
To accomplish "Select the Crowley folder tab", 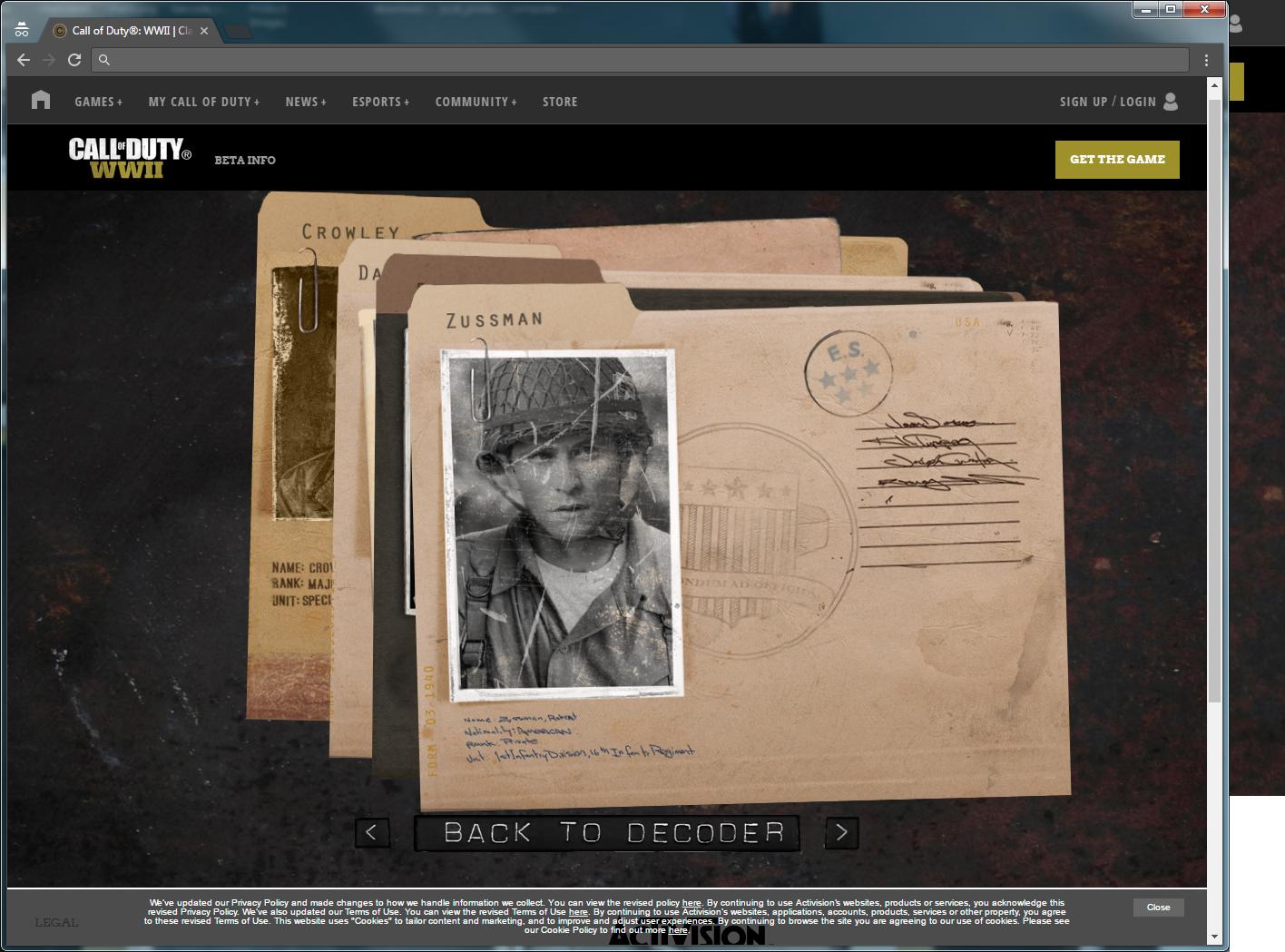I will [350, 231].
